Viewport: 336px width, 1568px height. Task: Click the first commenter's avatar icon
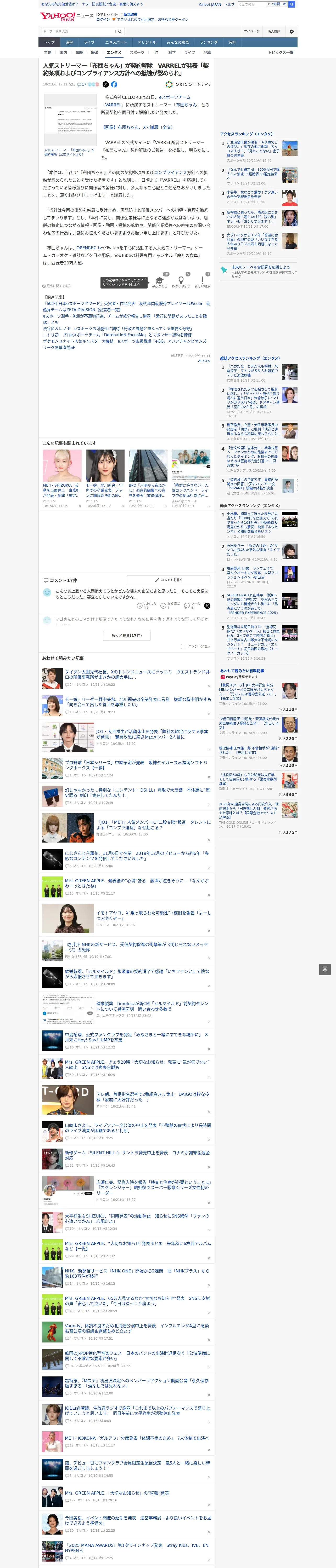pyautogui.click(x=47, y=592)
